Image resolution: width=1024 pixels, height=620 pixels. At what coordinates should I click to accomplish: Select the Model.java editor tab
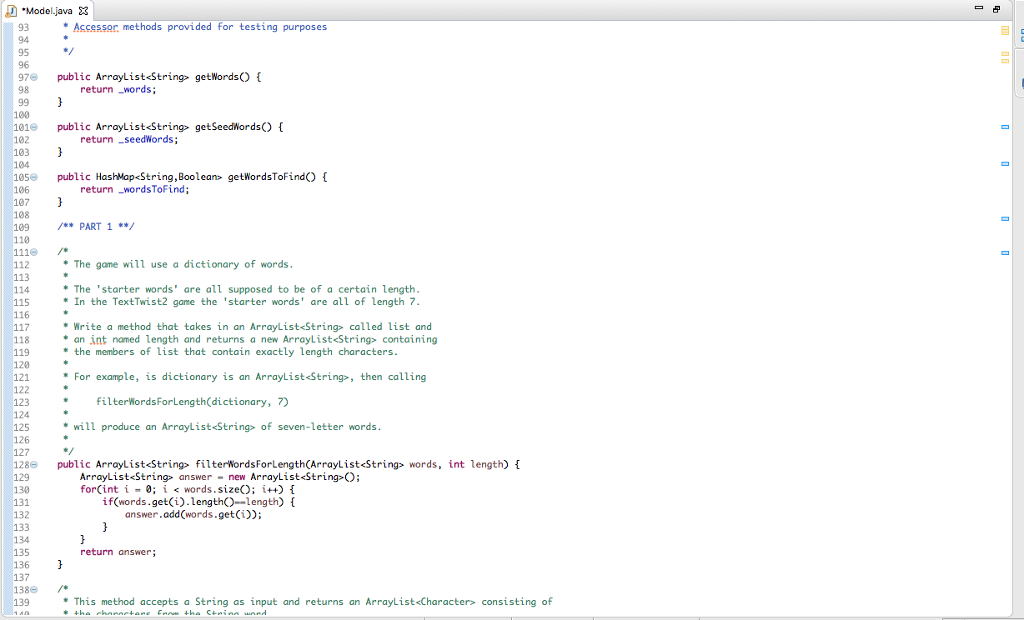click(48, 11)
